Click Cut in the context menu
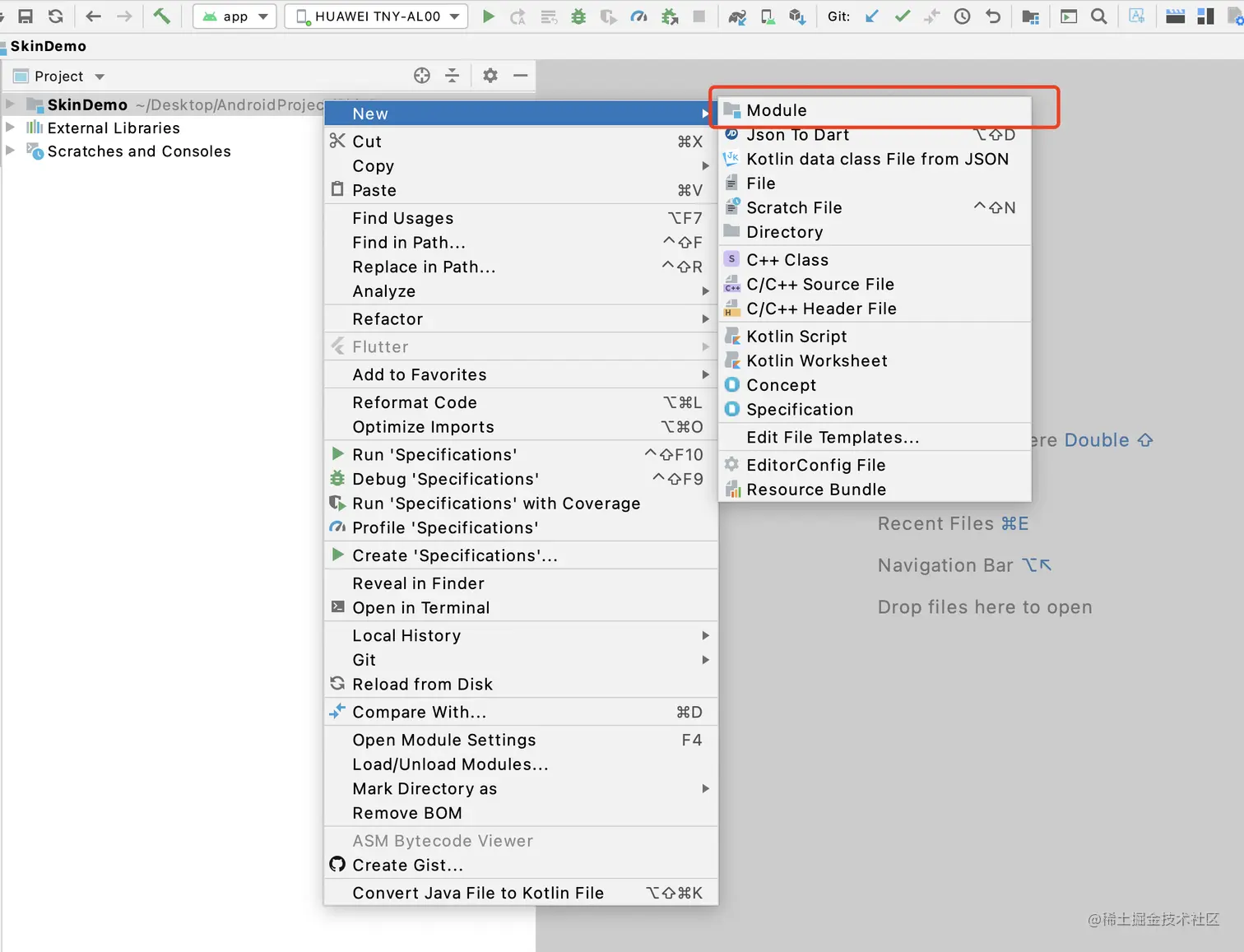 coord(522,142)
